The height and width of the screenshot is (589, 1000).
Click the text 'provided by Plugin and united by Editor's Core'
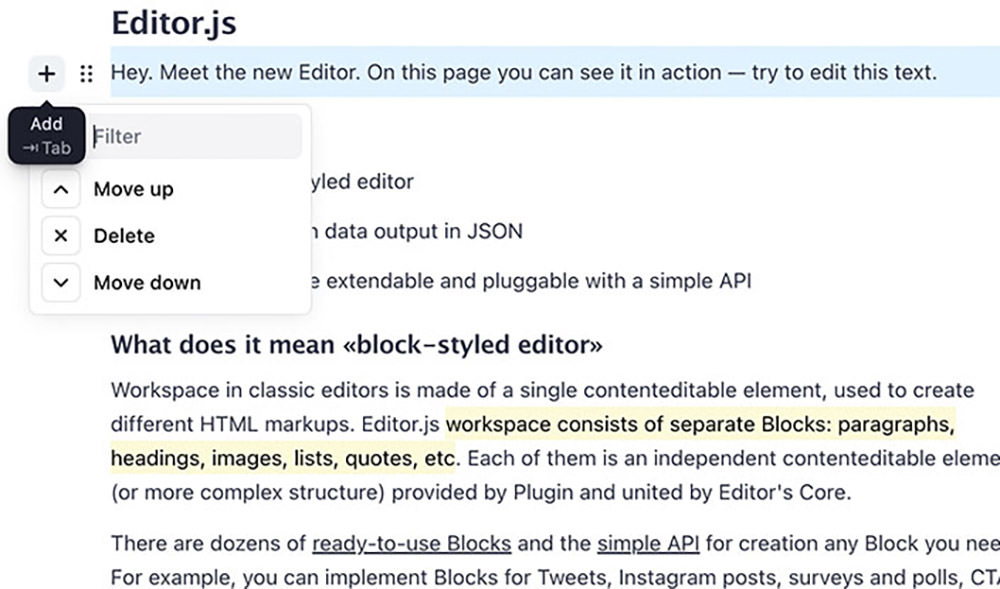pos(621,493)
